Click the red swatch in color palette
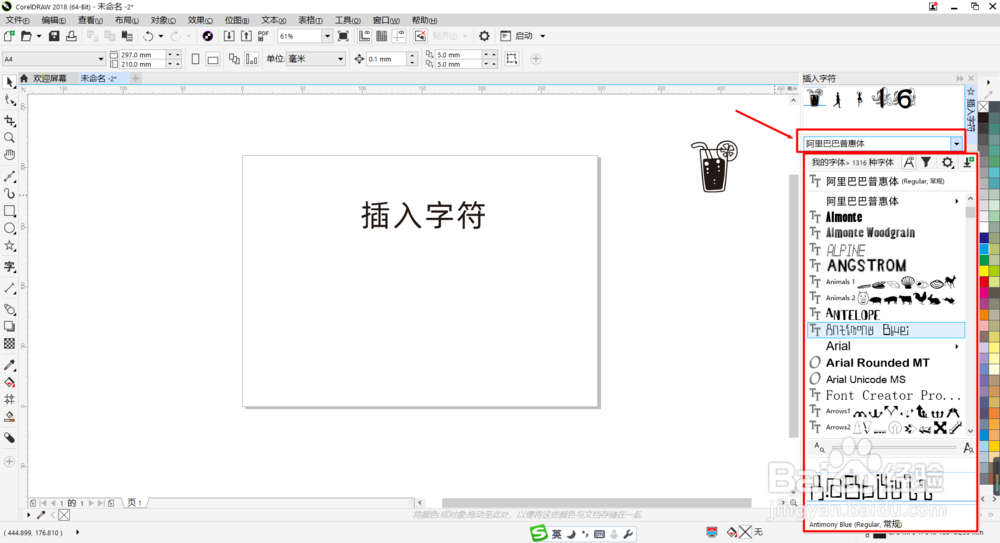 click(984, 281)
